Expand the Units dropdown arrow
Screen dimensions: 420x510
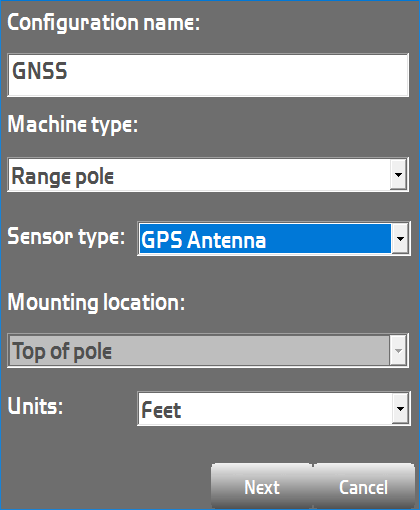tap(400, 409)
